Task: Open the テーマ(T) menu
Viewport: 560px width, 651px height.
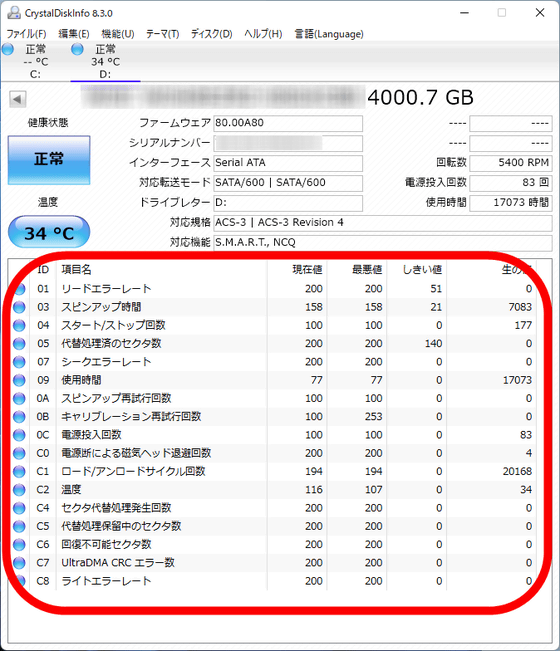Action: pos(162,34)
